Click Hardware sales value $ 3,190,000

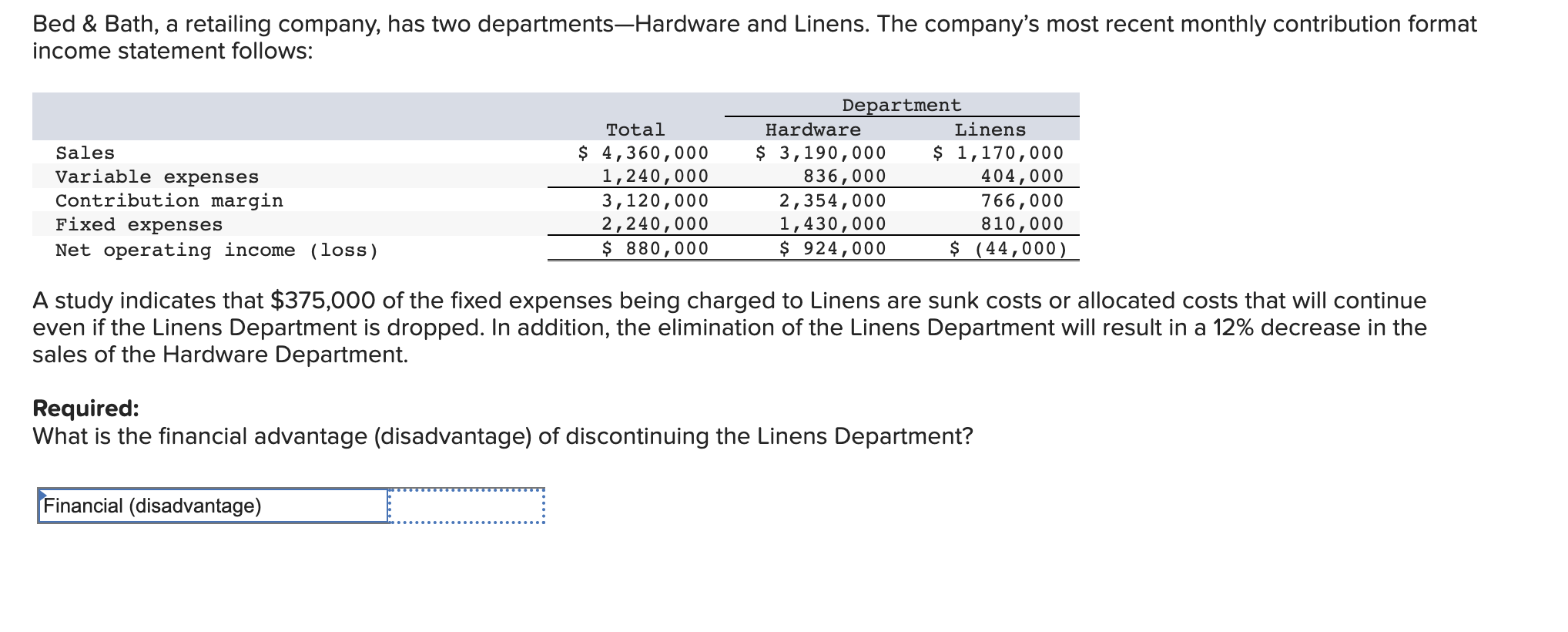pos(821,153)
